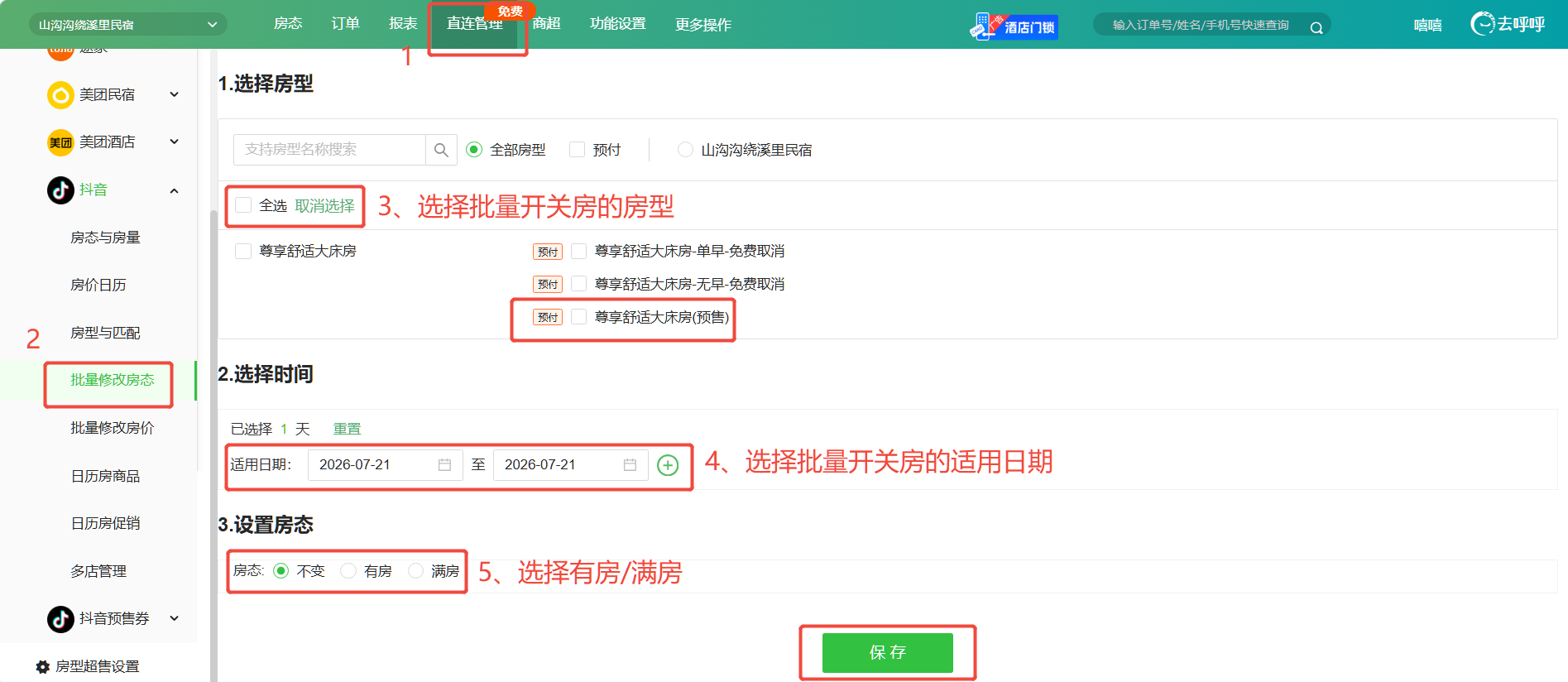Open 房态与房量 in sidebar

tap(105, 238)
